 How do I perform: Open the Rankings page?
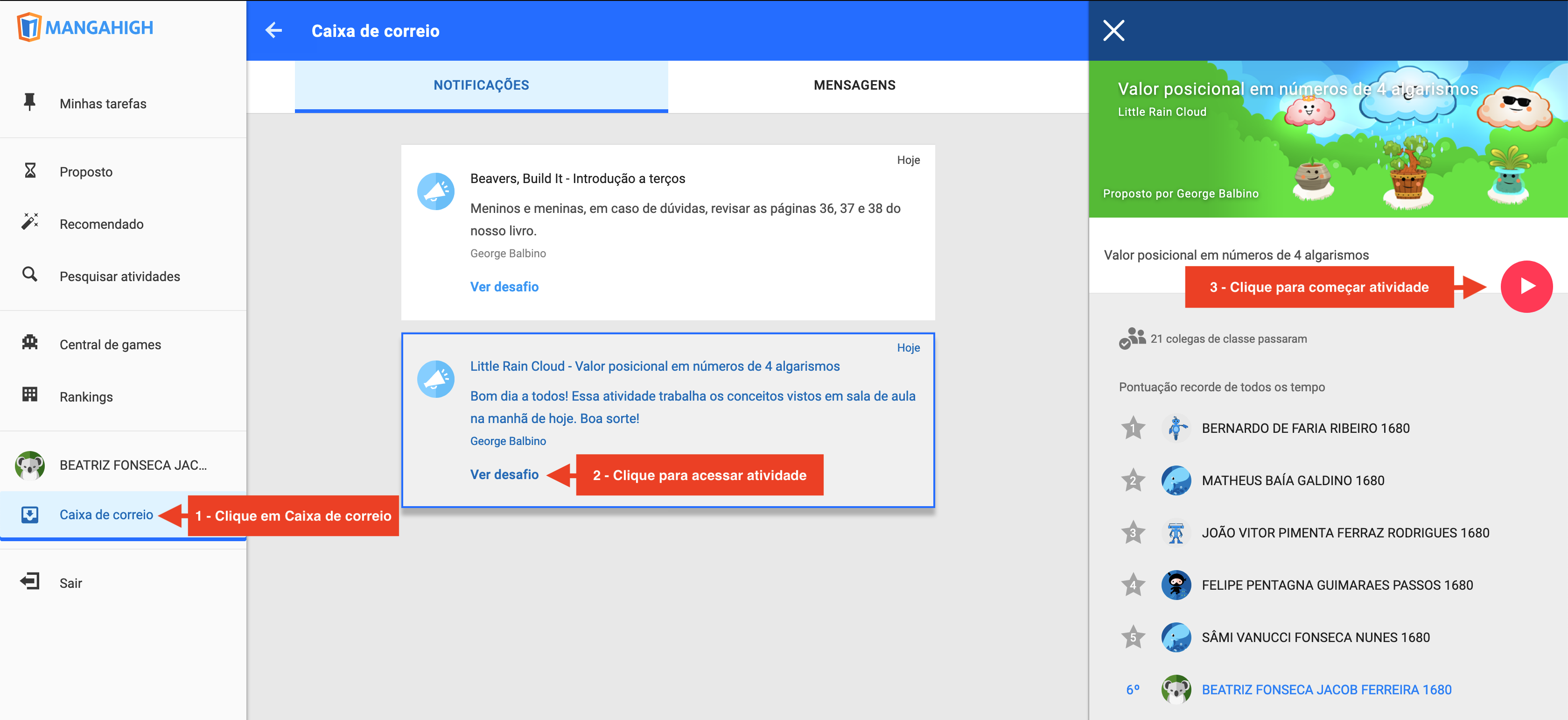123,396
